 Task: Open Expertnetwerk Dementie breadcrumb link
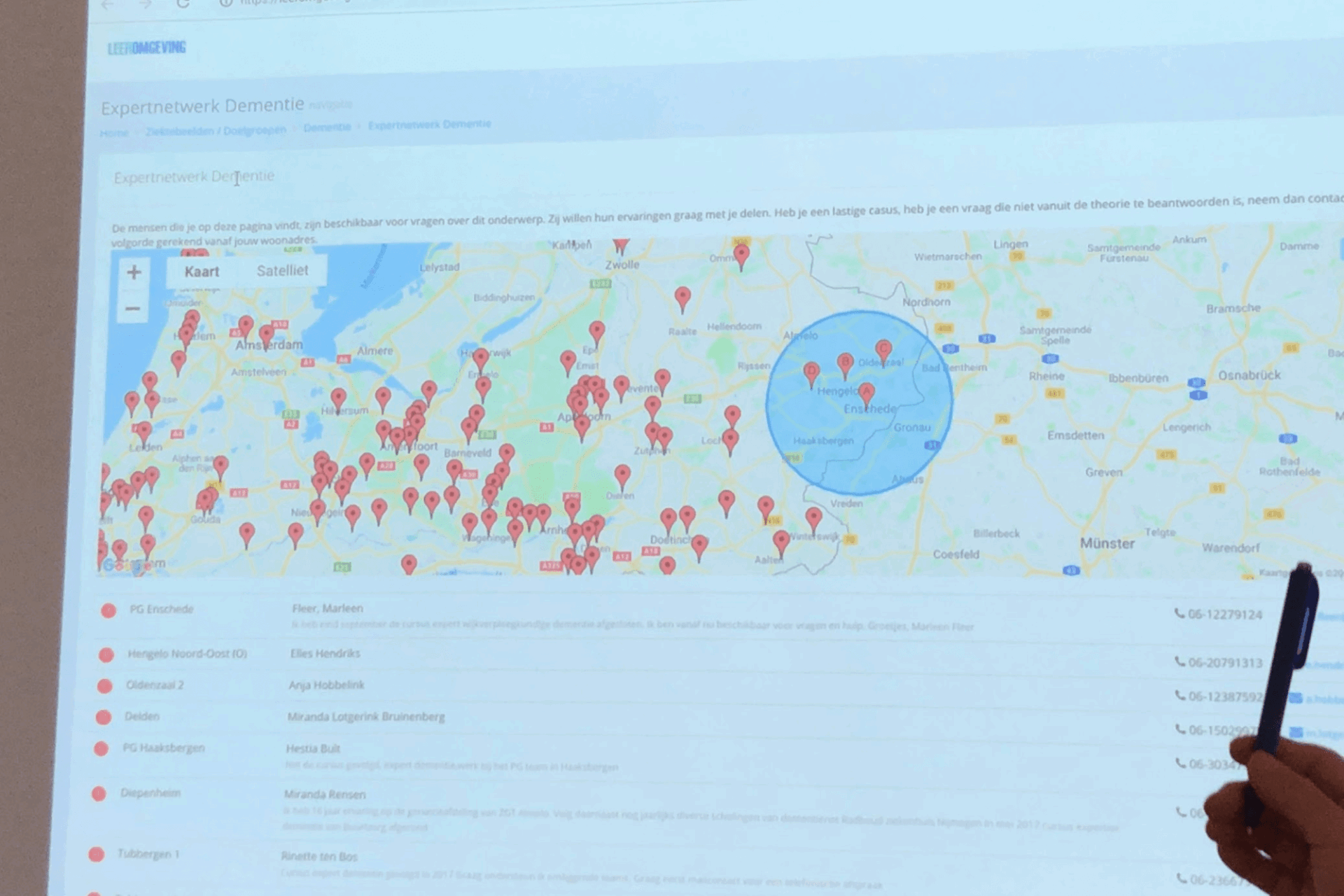point(429,125)
